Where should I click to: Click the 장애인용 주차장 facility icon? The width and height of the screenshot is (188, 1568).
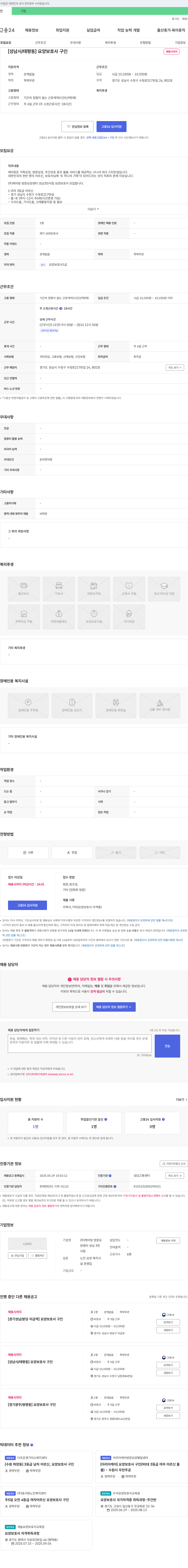[x=28, y=706]
